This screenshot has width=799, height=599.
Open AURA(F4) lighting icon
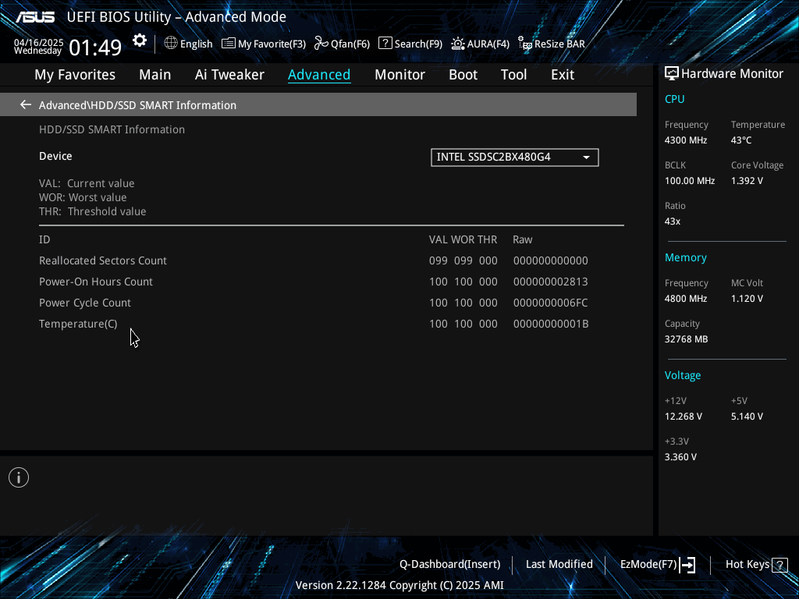[458, 44]
